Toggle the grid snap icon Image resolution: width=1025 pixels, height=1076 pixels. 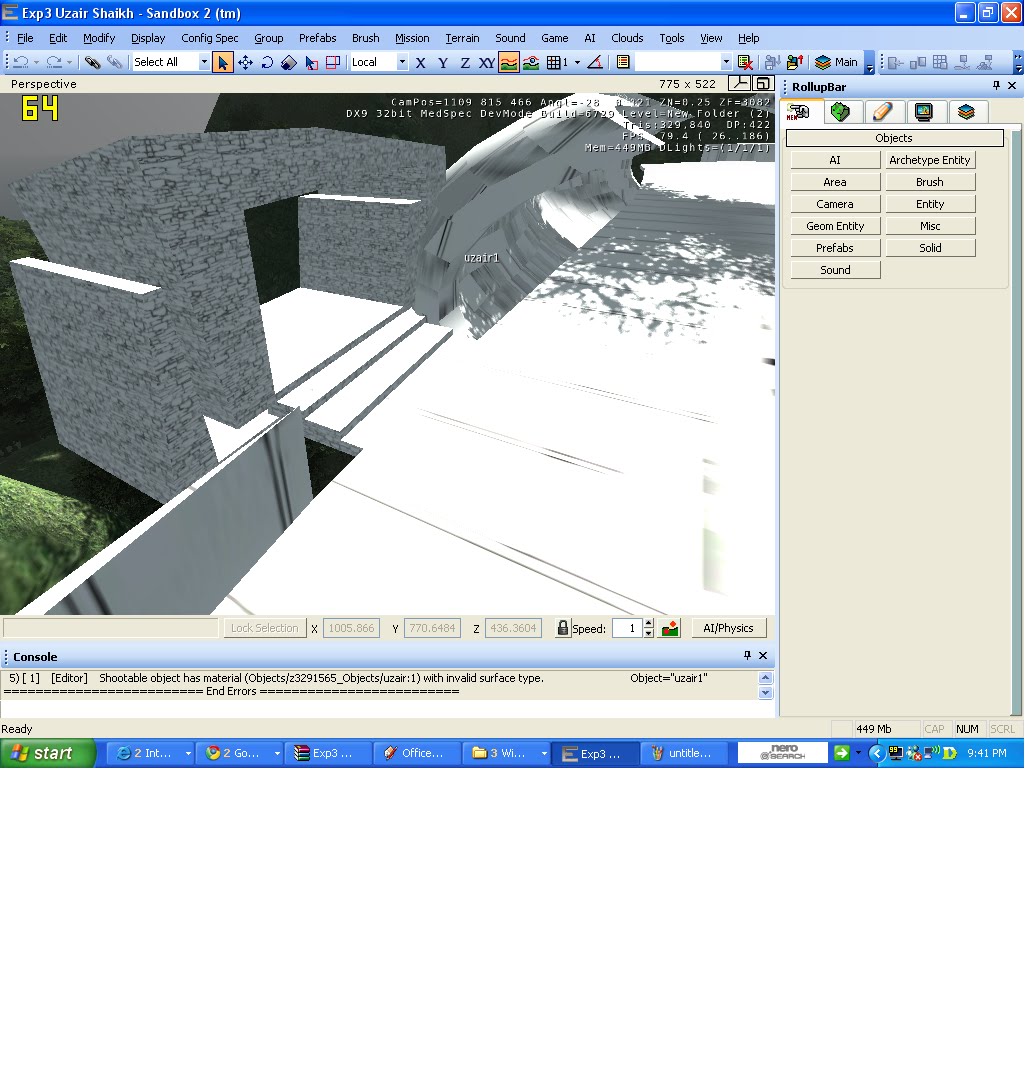coord(555,62)
